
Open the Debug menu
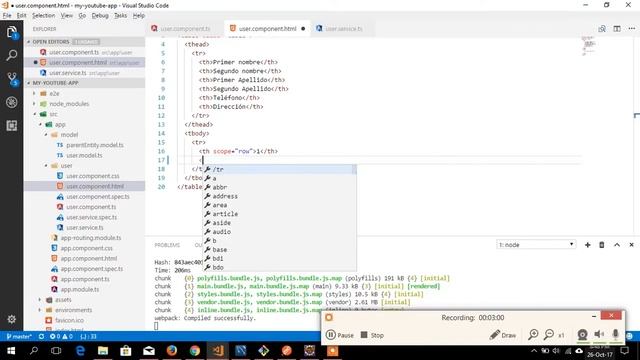pos(100,16)
